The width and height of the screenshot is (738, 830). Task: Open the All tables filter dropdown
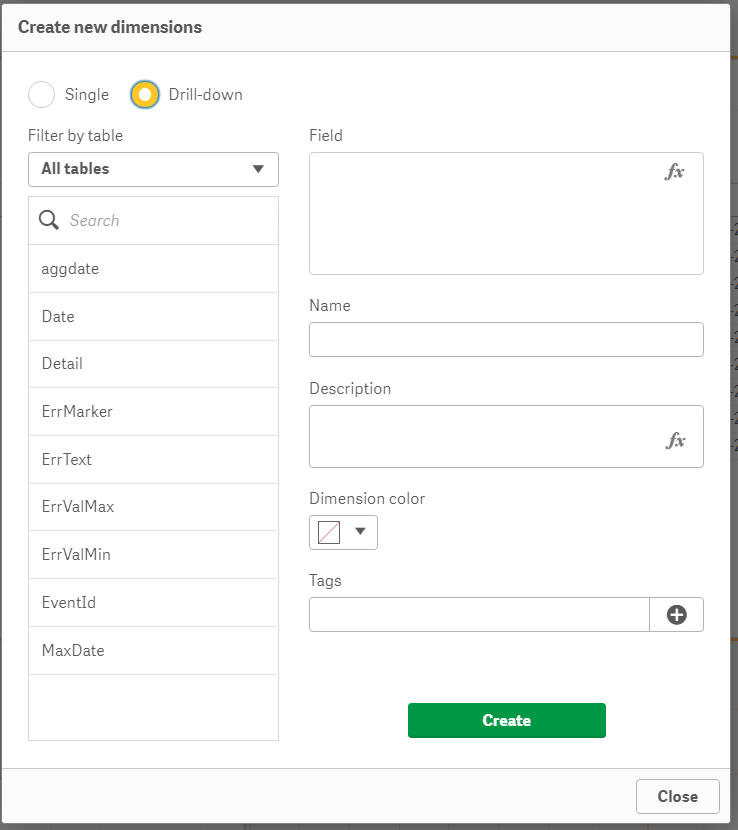pos(153,169)
